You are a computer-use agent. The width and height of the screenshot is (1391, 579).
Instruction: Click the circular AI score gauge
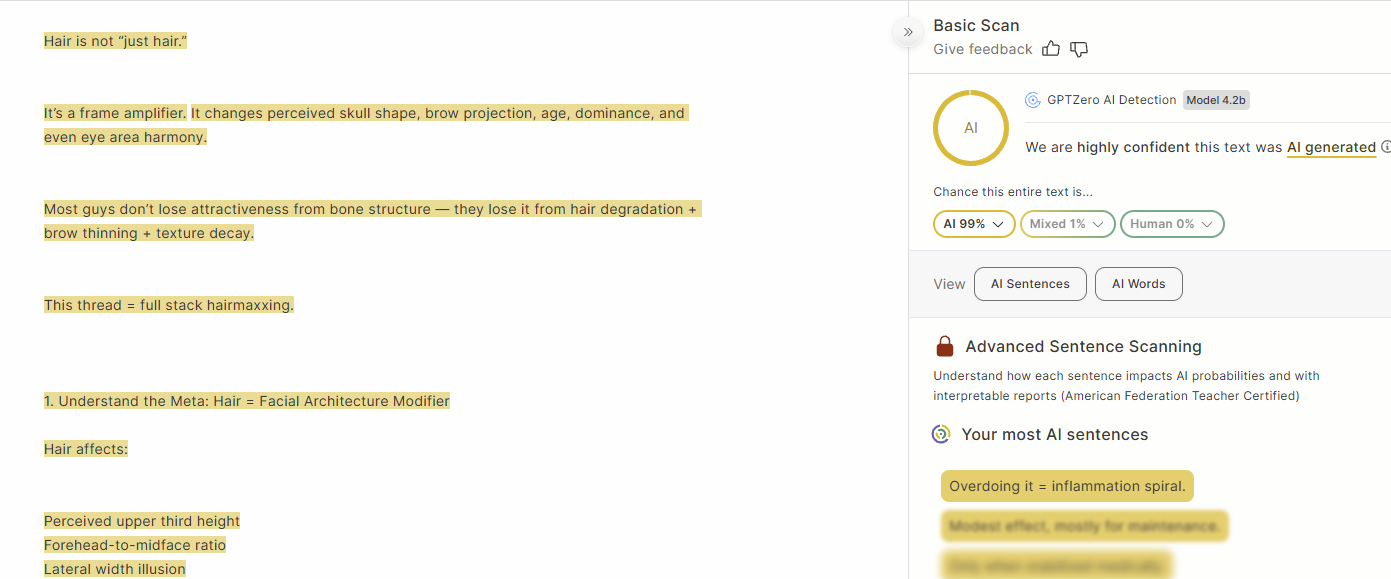pyautogui.click(x=970, y=128)
